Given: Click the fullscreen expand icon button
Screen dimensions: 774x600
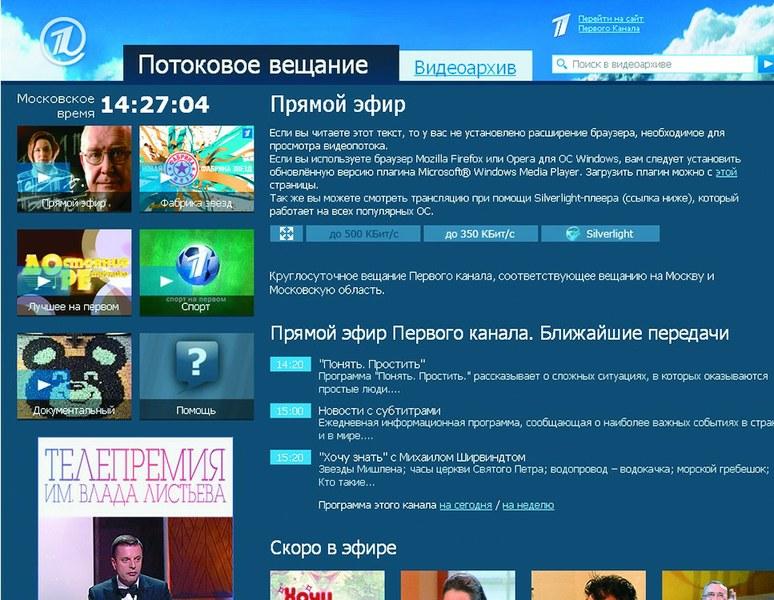Looking at the screenshot, I should pos(286,234).
